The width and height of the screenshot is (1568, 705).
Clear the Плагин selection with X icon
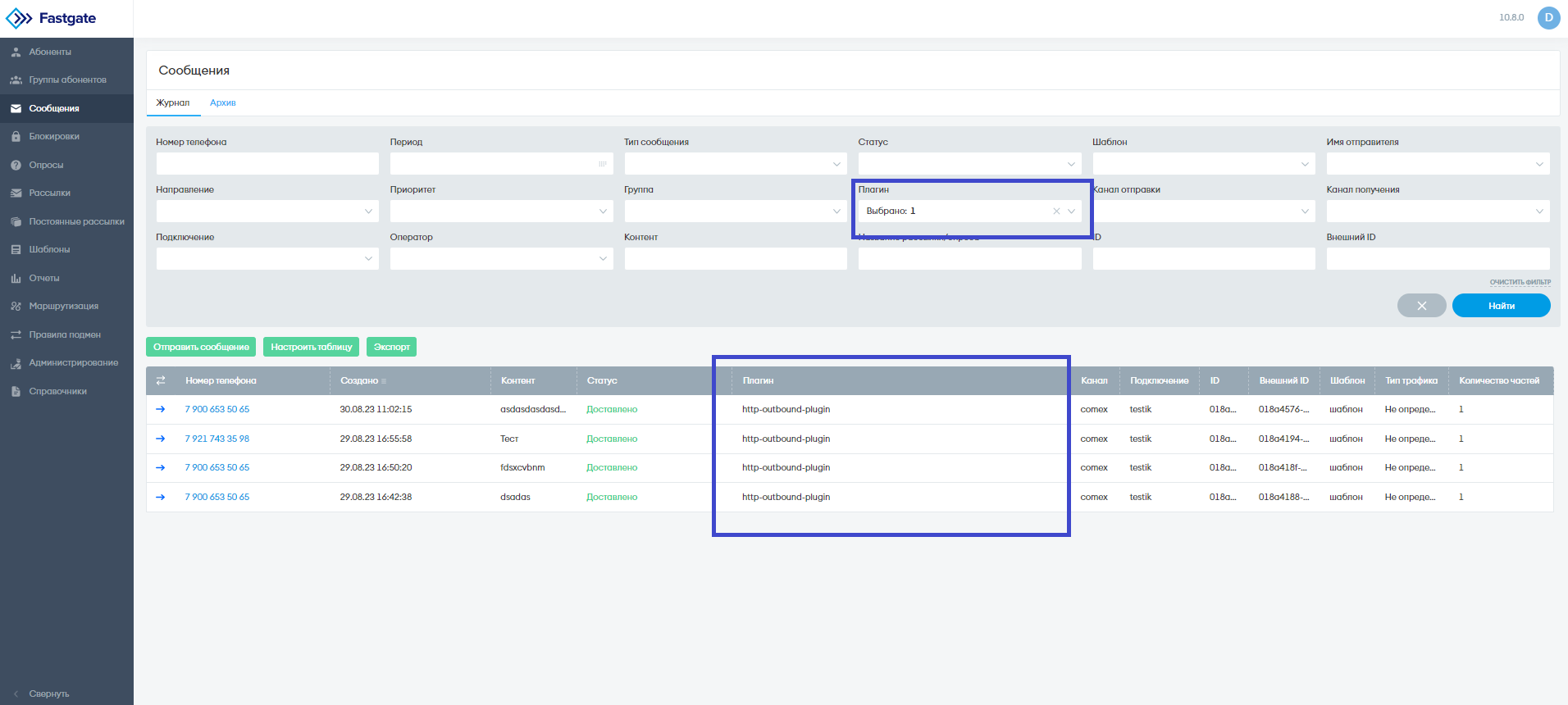[x=1056, y=211]
